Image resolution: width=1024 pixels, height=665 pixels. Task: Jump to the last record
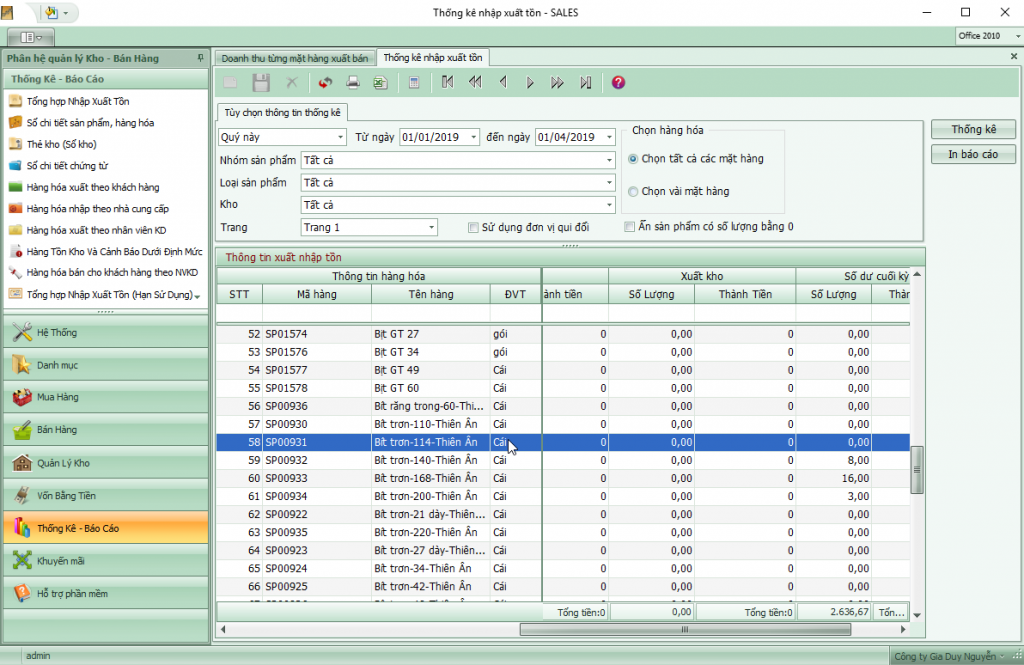[586, 83]
